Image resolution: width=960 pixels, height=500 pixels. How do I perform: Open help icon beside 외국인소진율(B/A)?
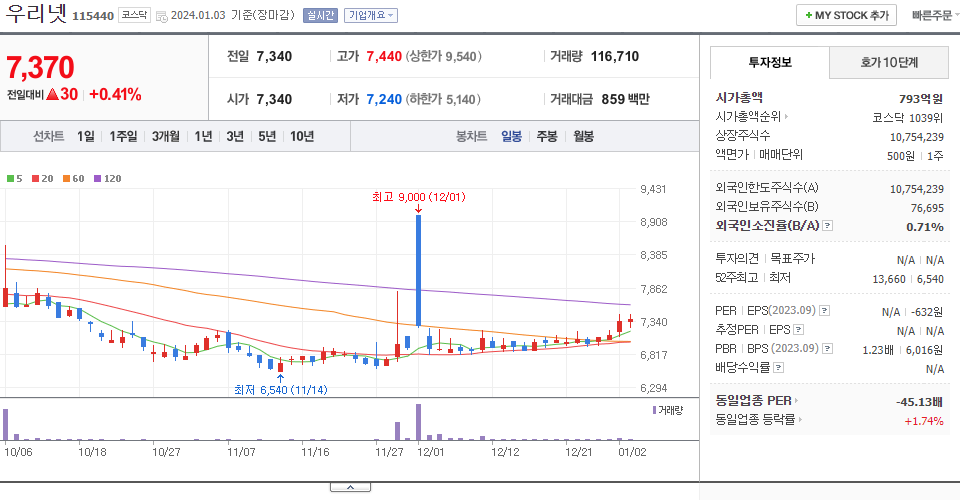tap(827, 226)
